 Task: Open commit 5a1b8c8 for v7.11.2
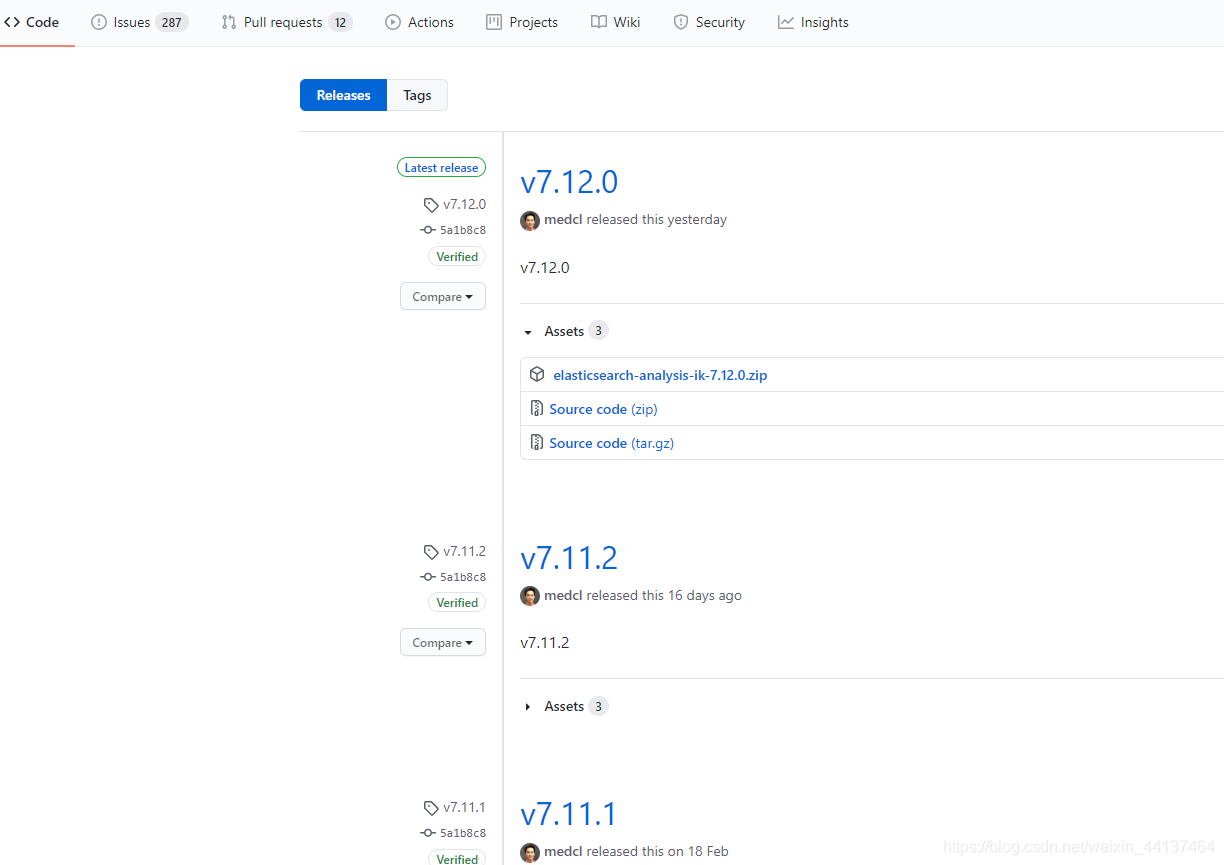click(x=463, y=577)
